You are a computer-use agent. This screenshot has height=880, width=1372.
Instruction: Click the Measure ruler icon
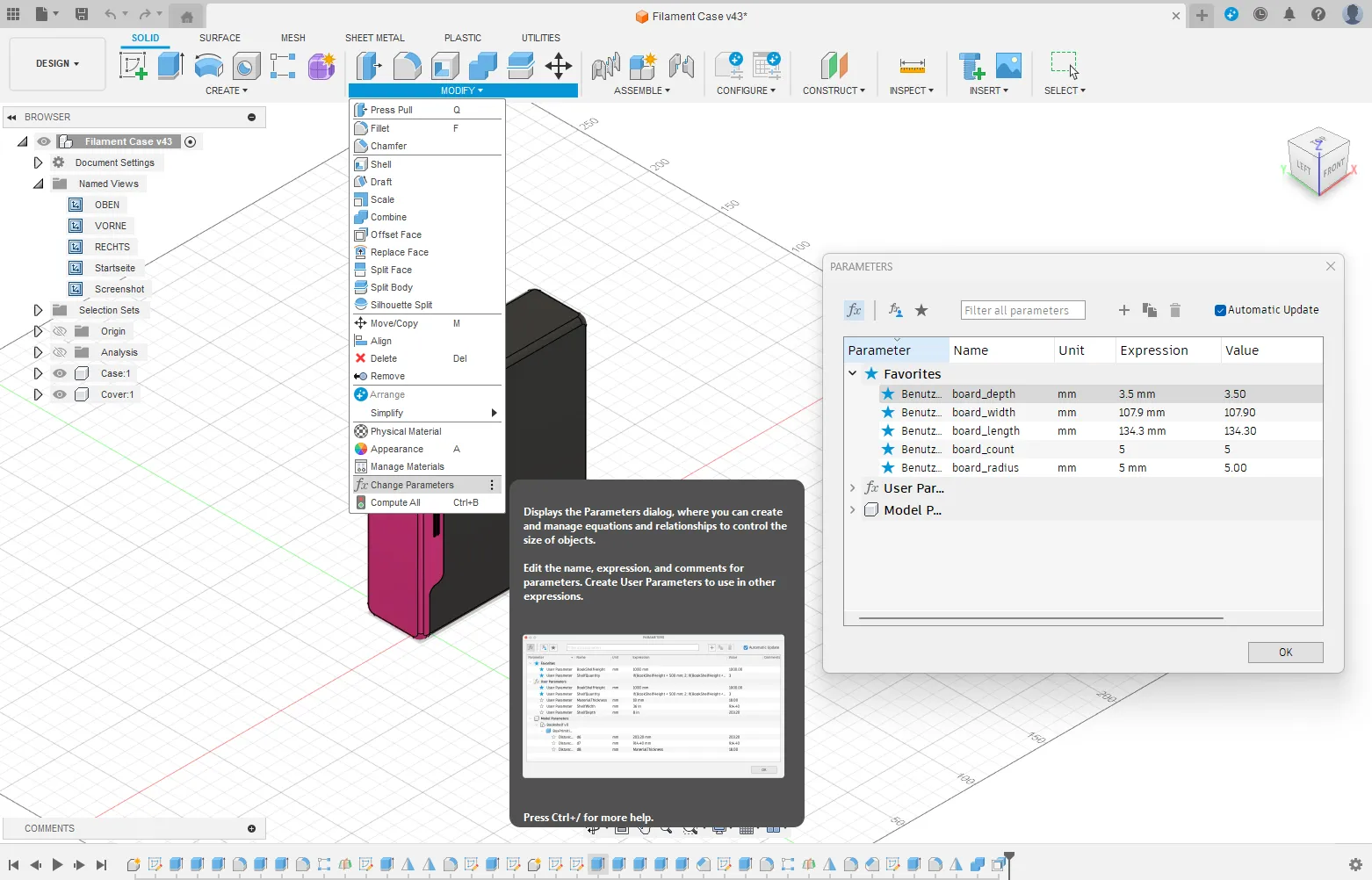912,66
